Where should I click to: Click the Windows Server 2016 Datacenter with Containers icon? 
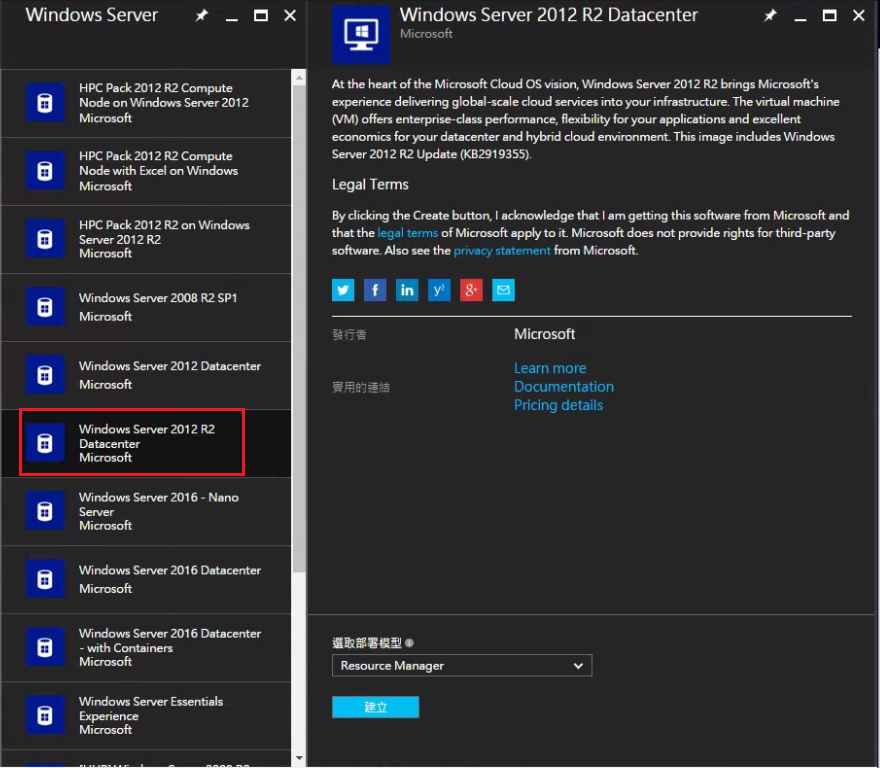[45, 647]
